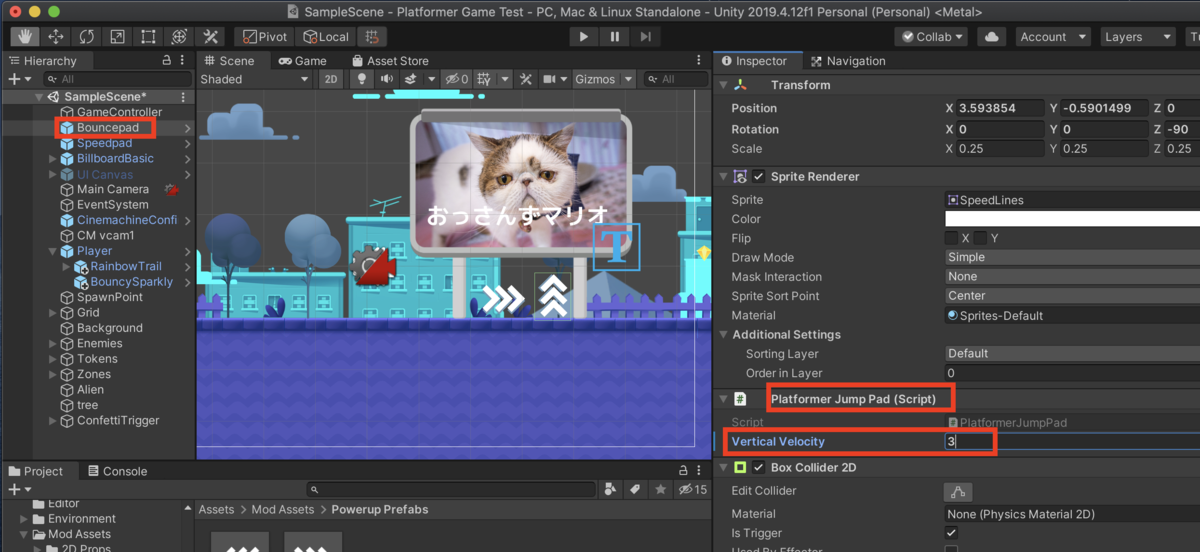Go to Mod Assets breadcrumb
The height and width of the screenshot is (552, 1200).
point(283,509)
